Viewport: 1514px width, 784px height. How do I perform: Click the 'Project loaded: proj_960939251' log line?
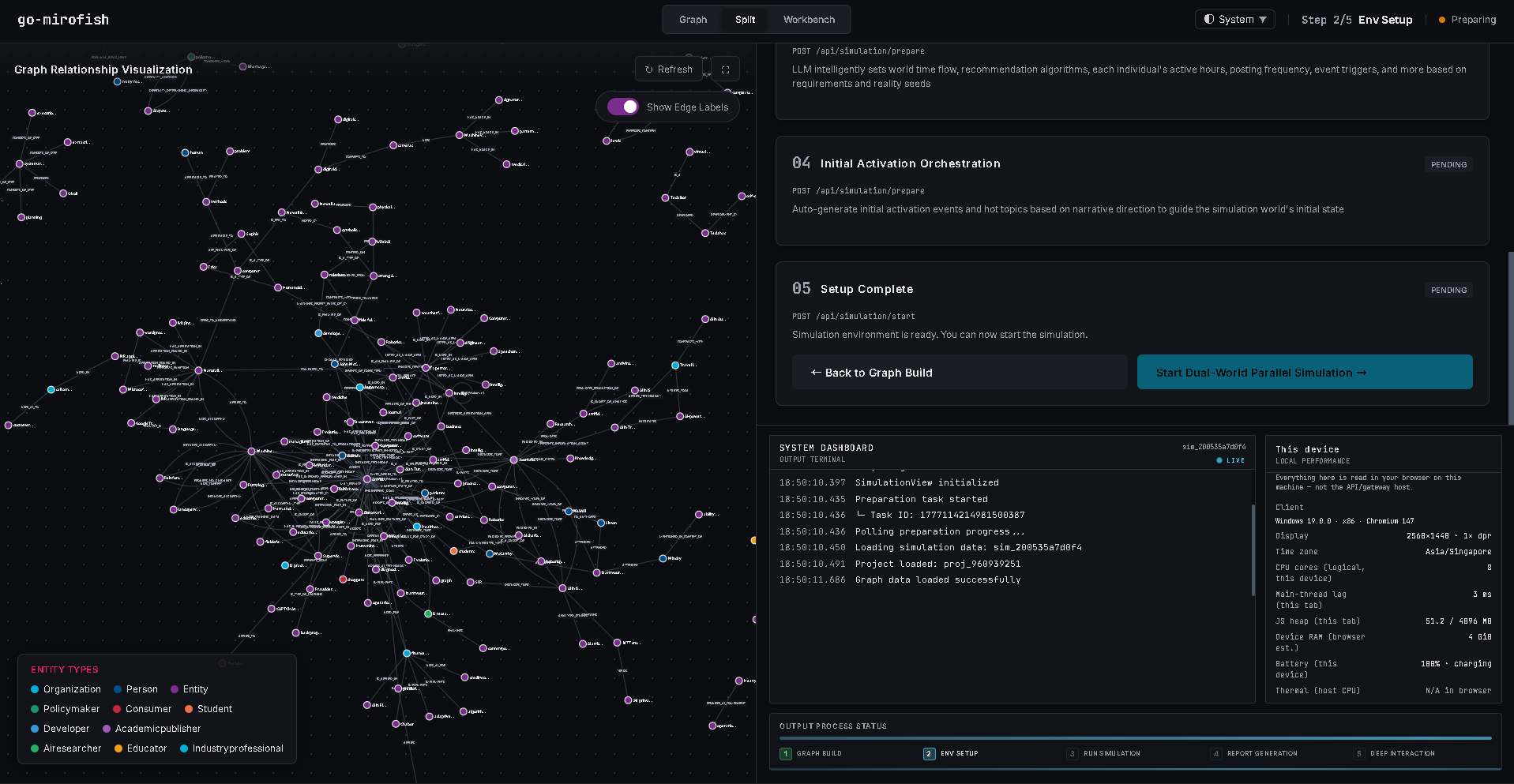tap(937, 564)
